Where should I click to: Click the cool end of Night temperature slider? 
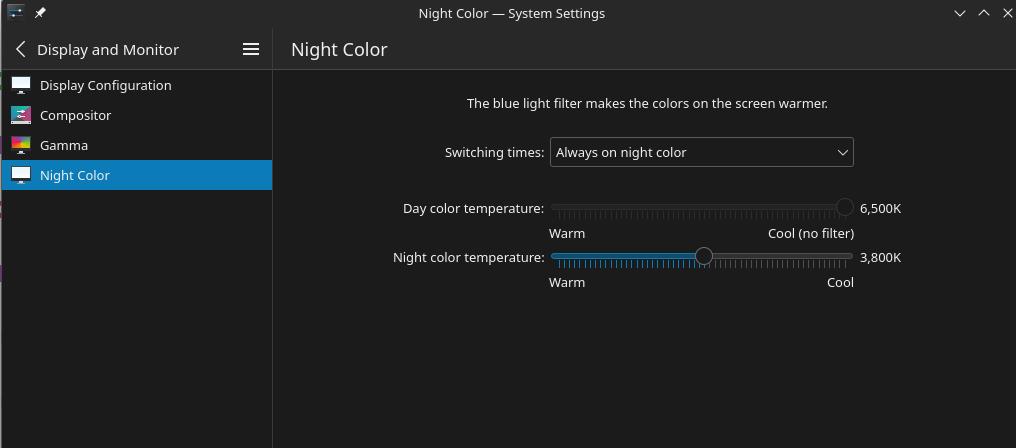(x=851, y=257)
